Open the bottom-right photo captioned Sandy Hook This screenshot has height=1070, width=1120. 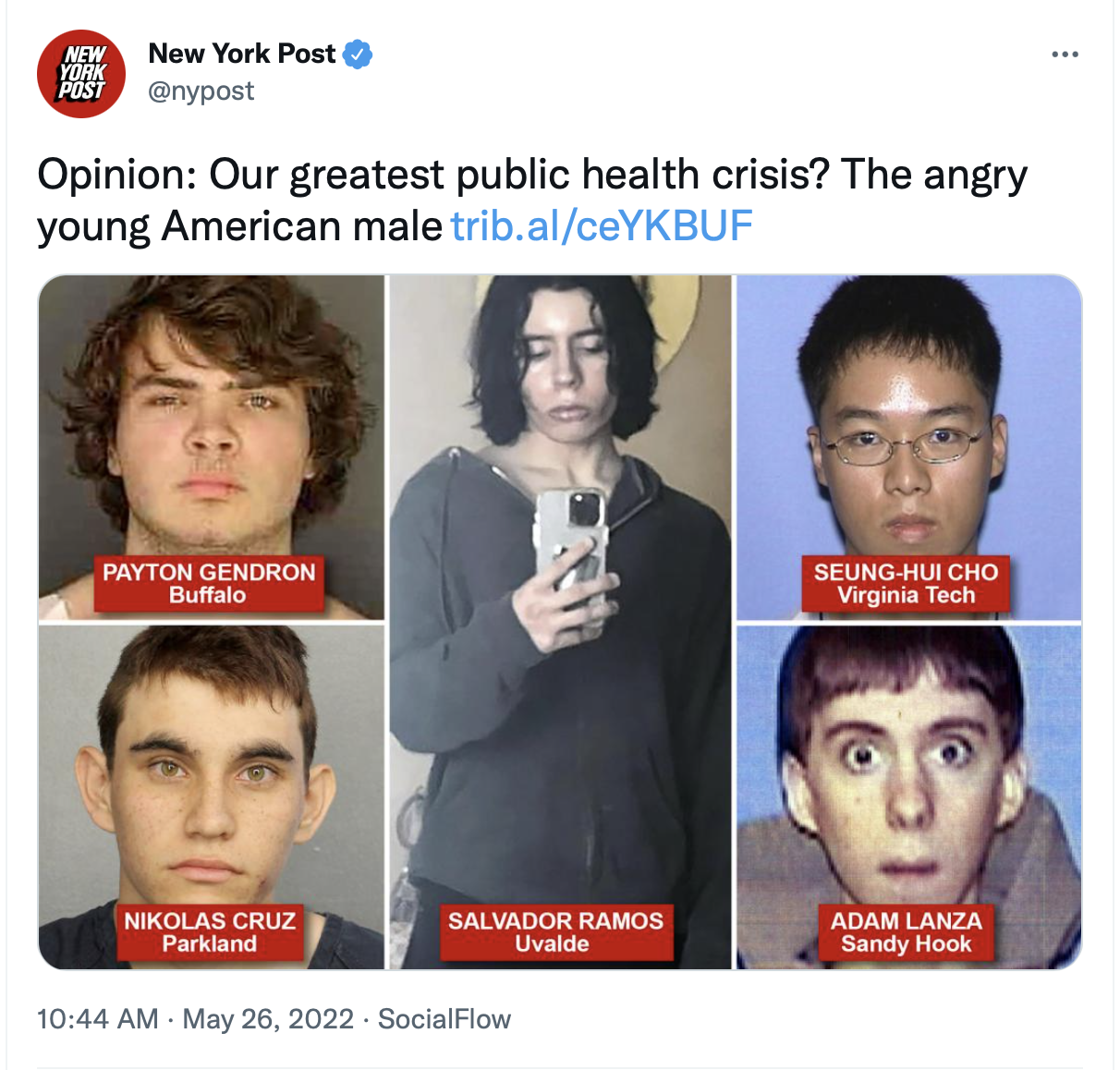(x=908, y=797)
